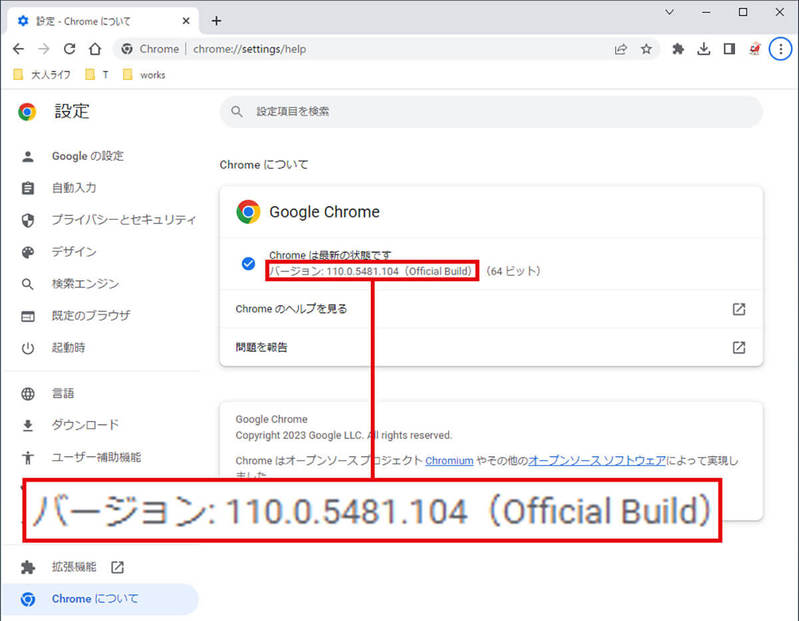Click the site info icon beside Chrome label

(x=127, y=49)
